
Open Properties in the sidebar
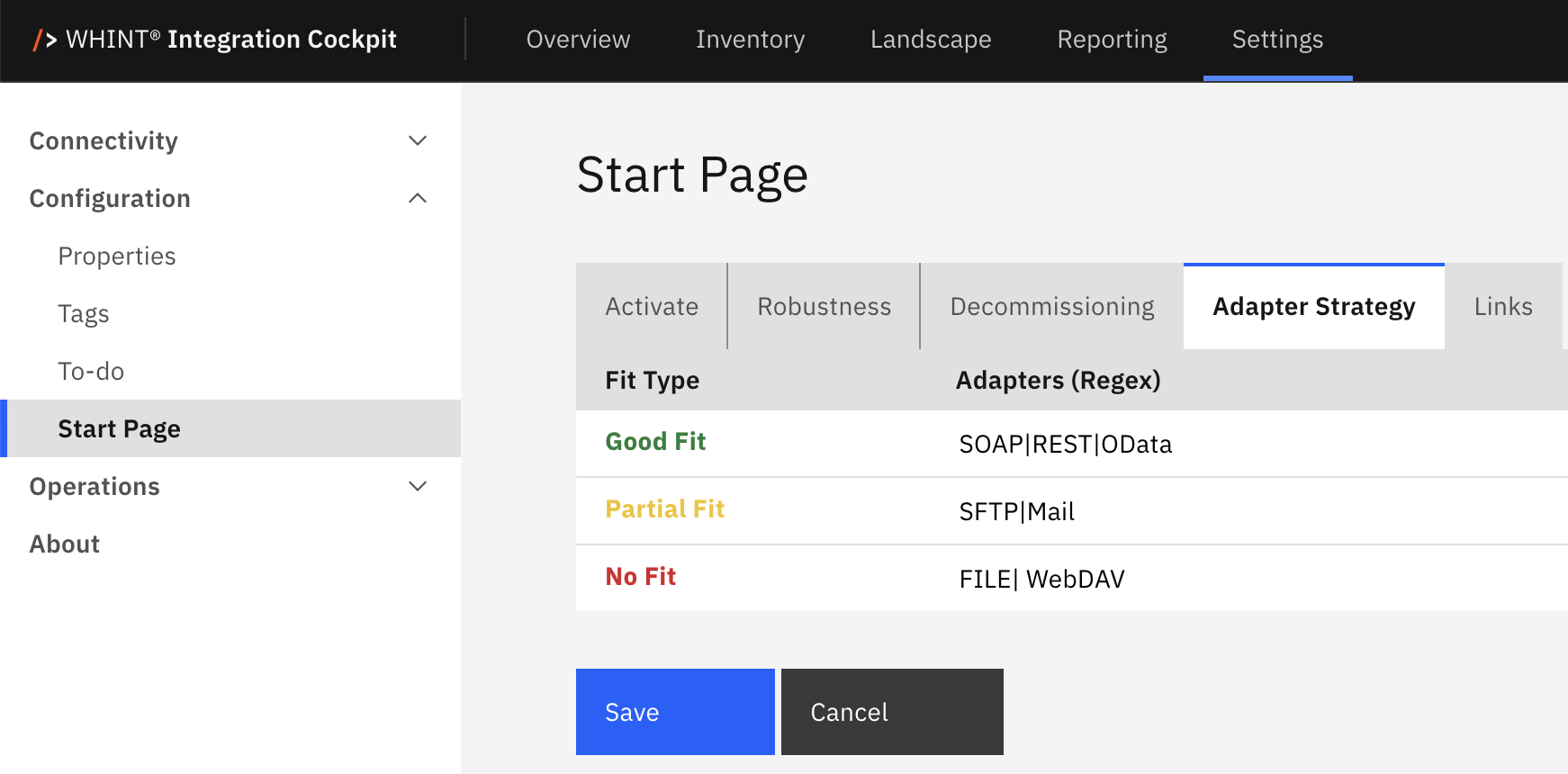[117, 256]
